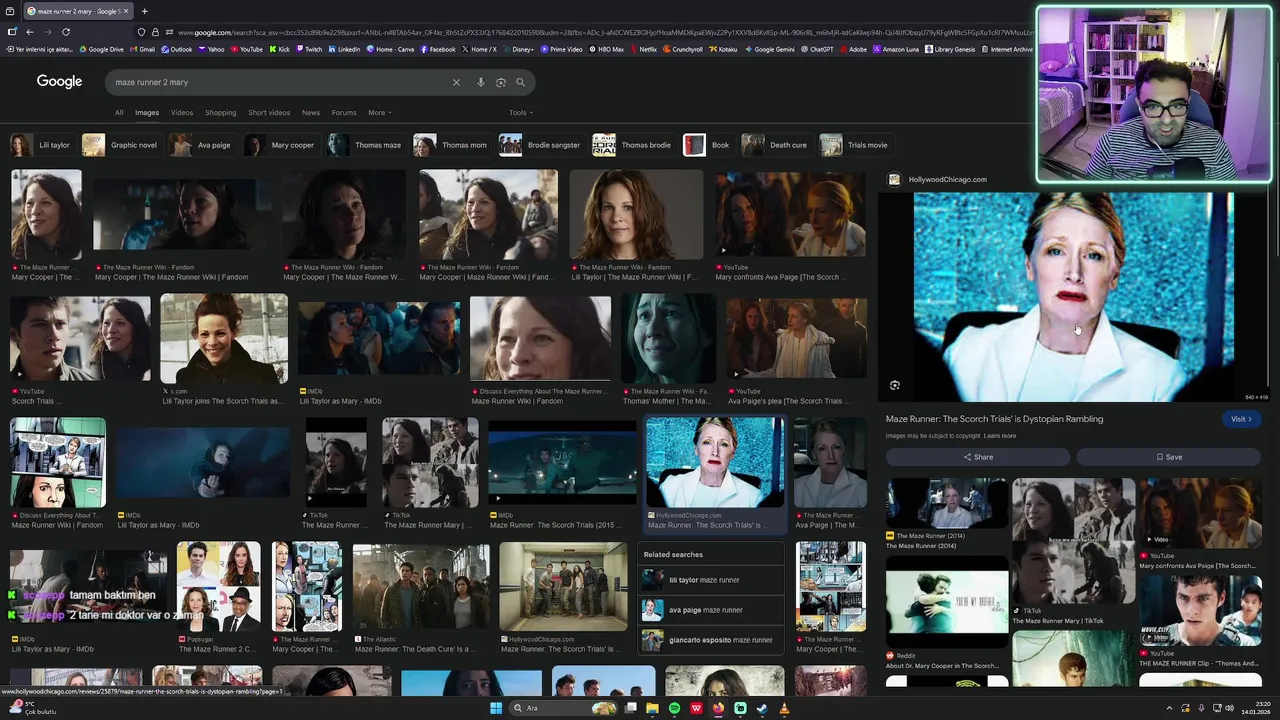Click the site information padlock icon
The width and height of the screenshot is (1280, 720).
[155, 32]
